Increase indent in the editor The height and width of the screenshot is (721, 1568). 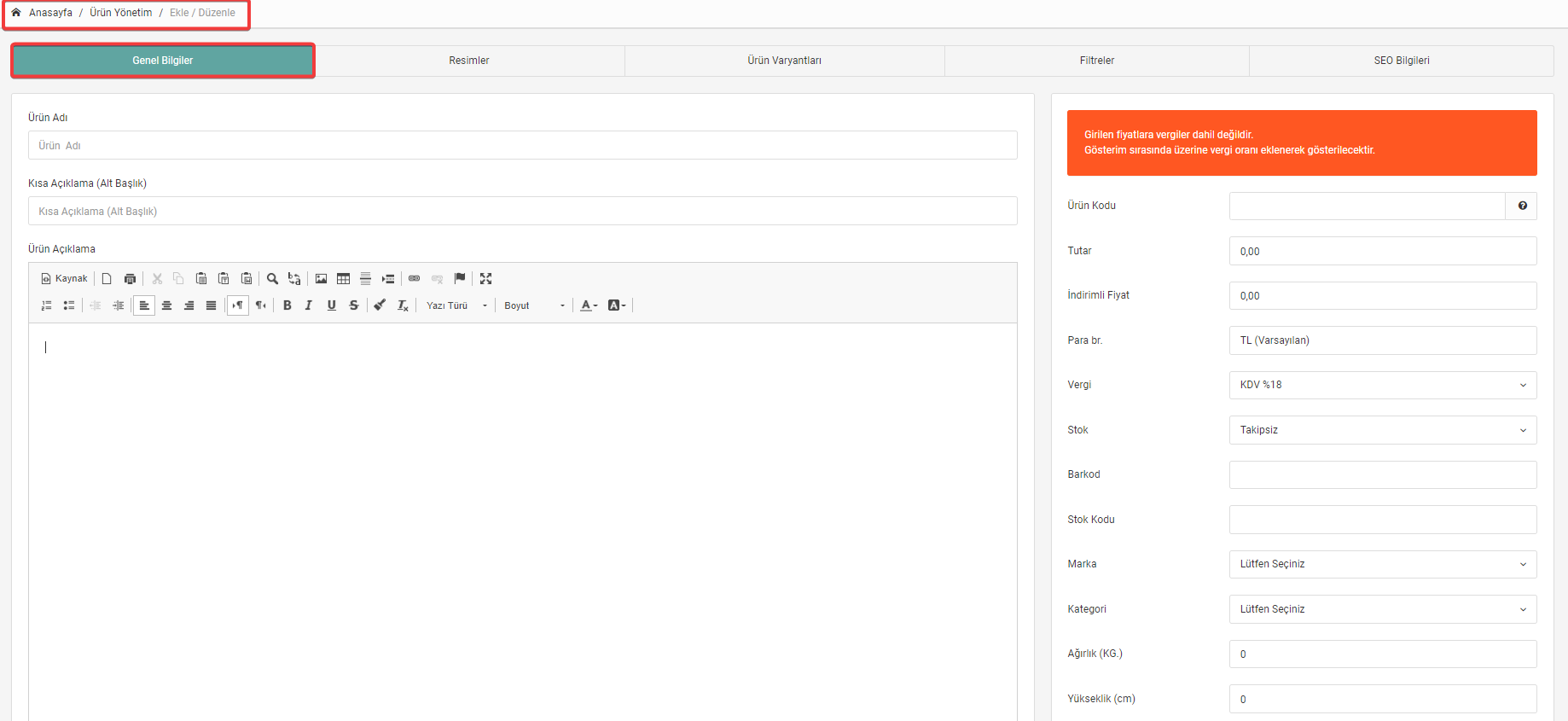tap(118, 305)
